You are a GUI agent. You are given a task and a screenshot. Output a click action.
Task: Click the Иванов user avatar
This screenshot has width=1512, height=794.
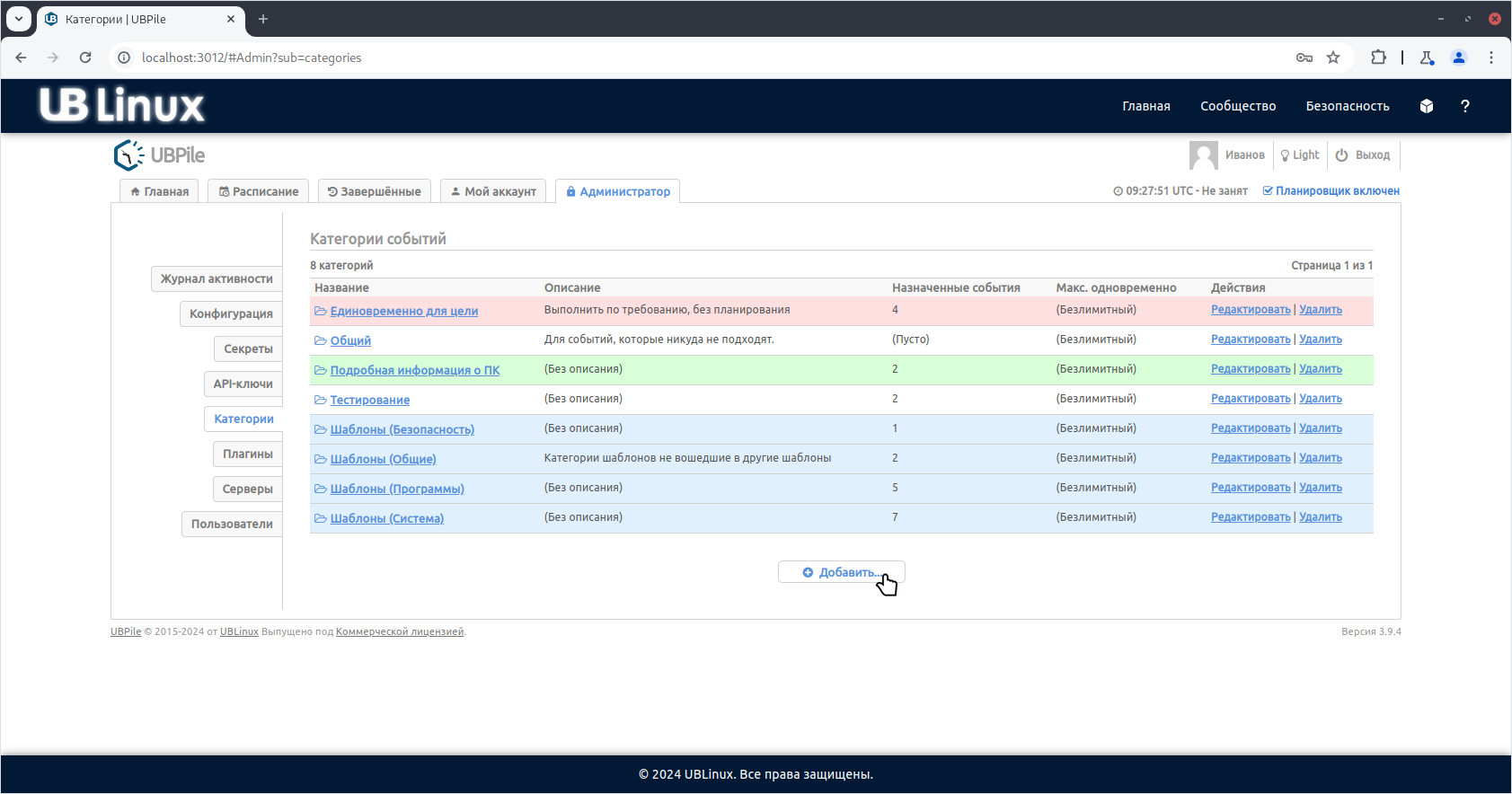(x=1204, y=155)
